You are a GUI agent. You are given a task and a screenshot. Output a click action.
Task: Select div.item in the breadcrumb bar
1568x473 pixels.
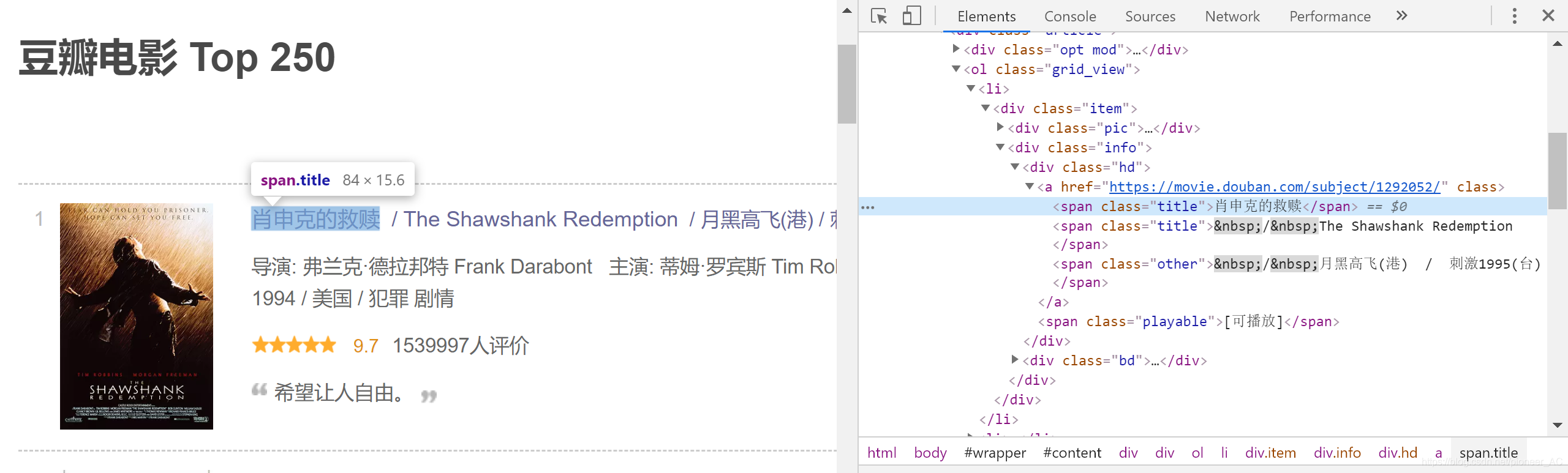(x=1270, y=453)
